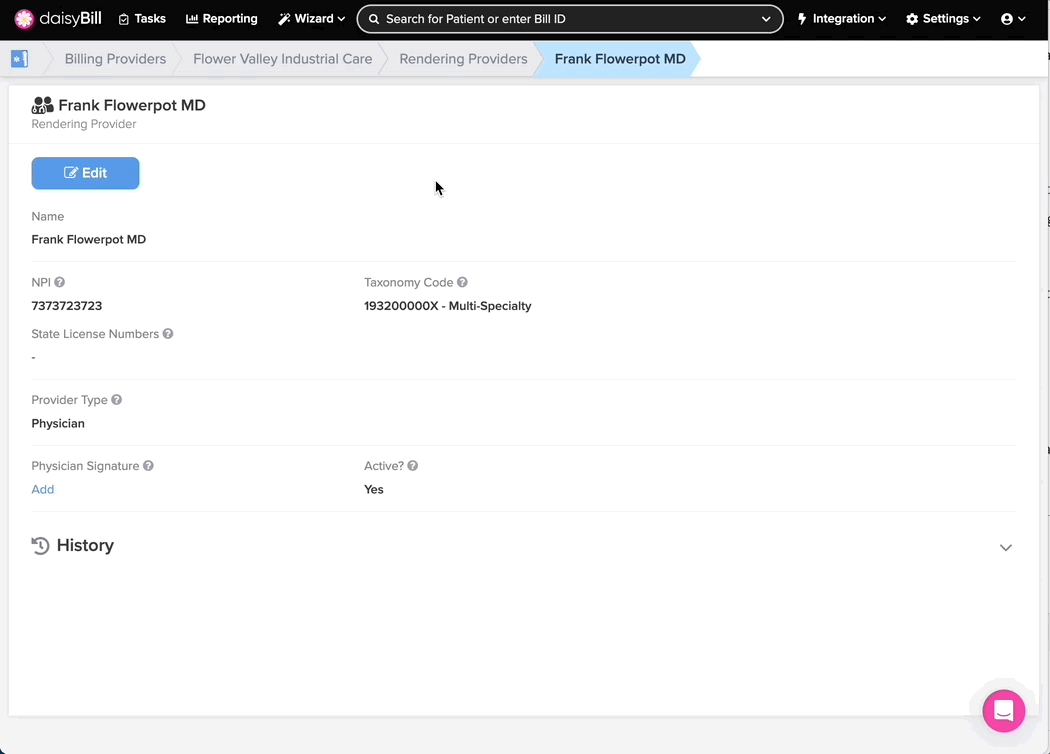Click the Name field label
The image size is (1050, 754).
click(x=48, y=216)
